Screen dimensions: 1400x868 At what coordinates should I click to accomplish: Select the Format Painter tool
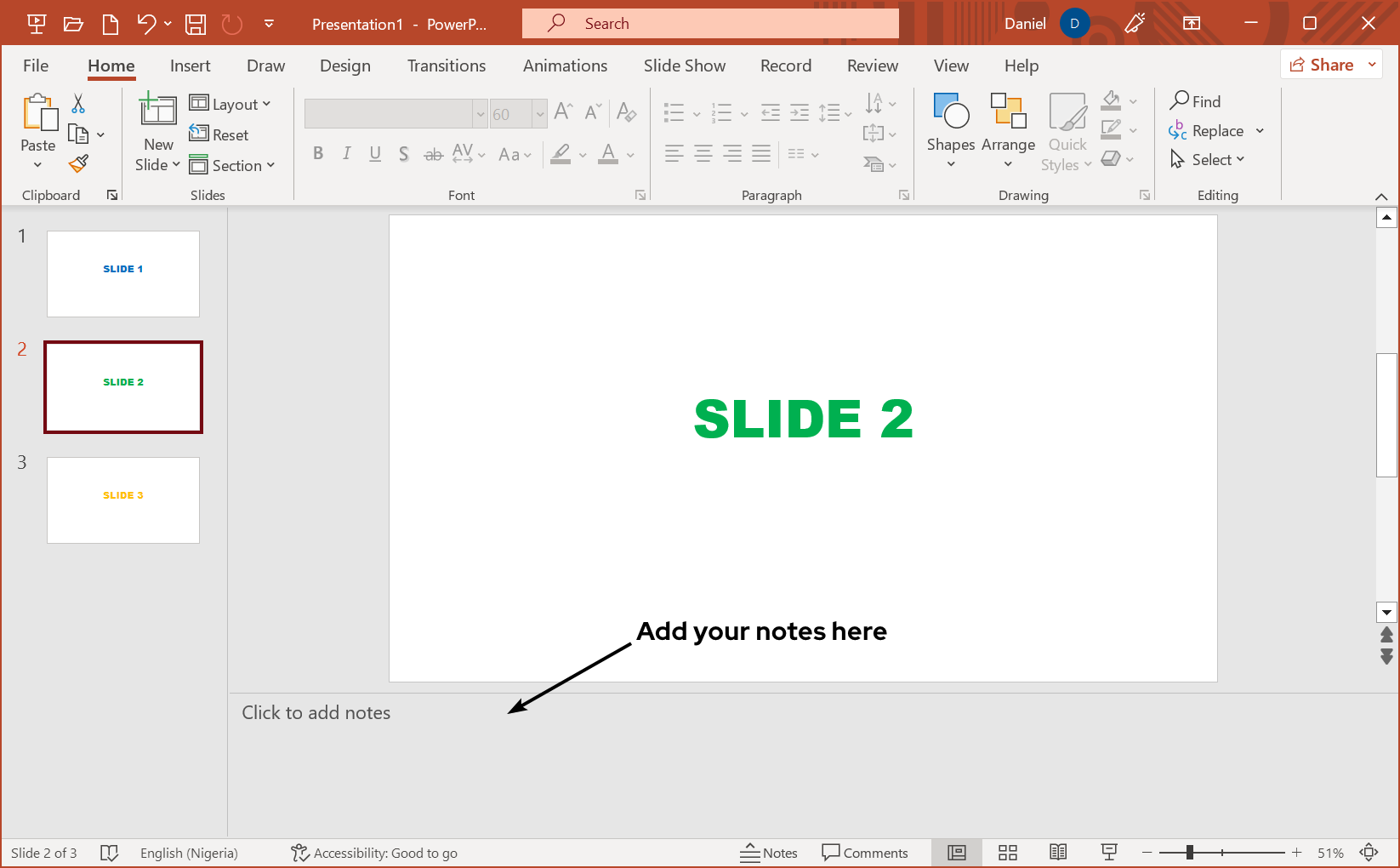click(77, 163)
